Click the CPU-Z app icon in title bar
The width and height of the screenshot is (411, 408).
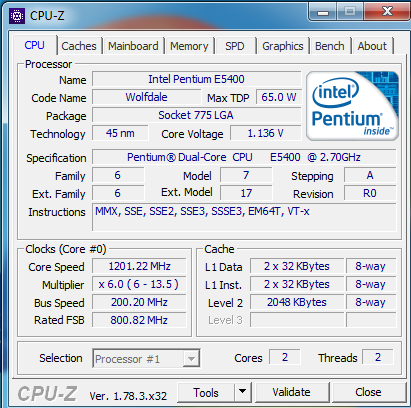pos(17,16)
